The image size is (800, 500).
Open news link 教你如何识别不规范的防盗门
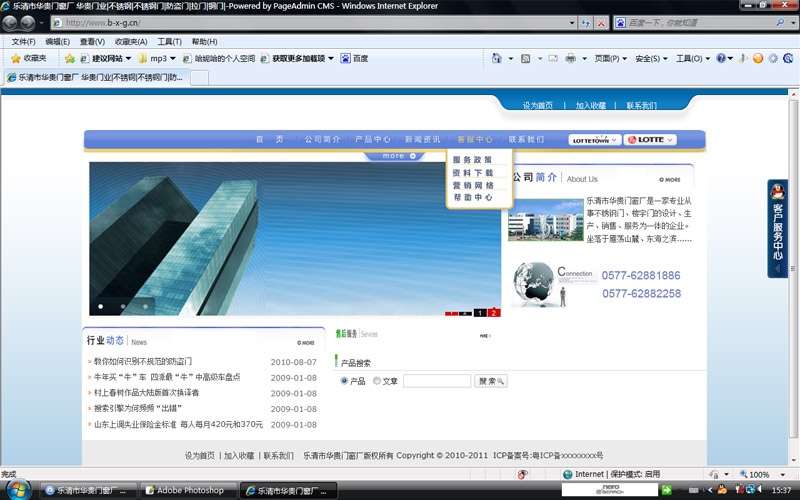pos(143,361)
